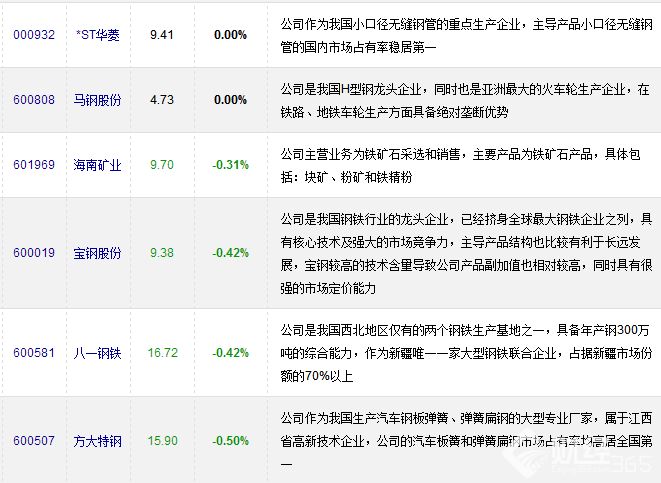
Task: Click stock code 600507
Action: (34, 441)
